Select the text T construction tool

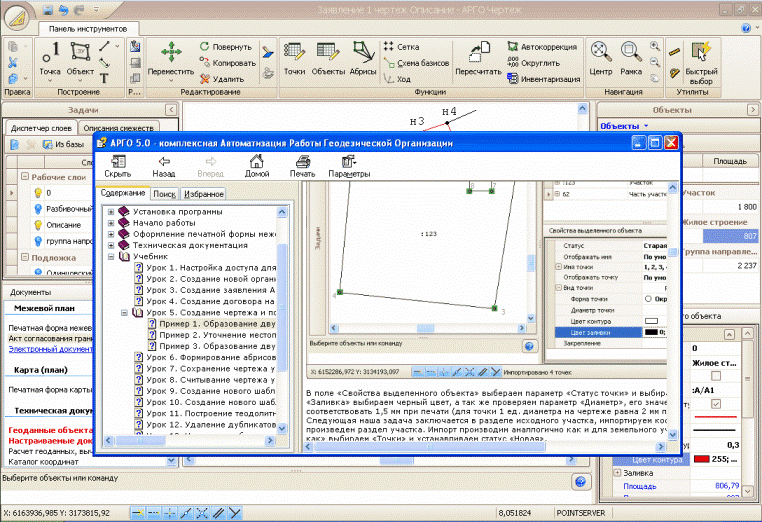(x=104, y=78)
